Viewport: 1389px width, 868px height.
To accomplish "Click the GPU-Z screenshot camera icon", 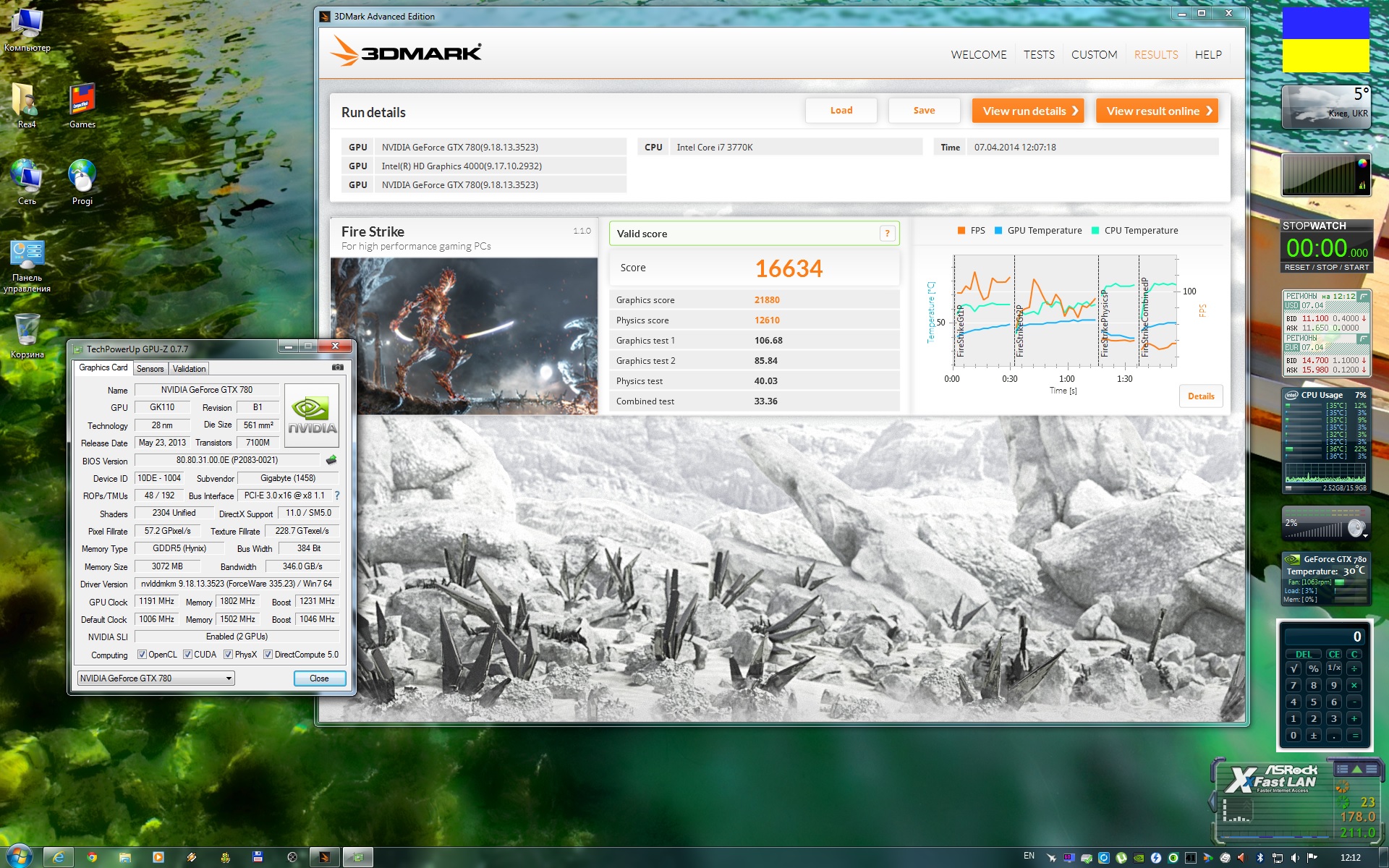I will pos(338,367).
